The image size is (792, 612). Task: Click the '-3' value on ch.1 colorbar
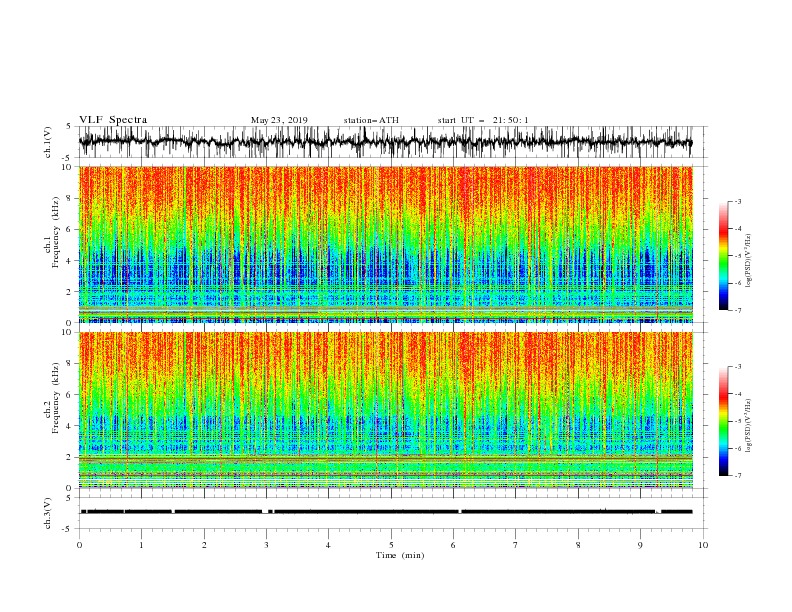(738, 201)
